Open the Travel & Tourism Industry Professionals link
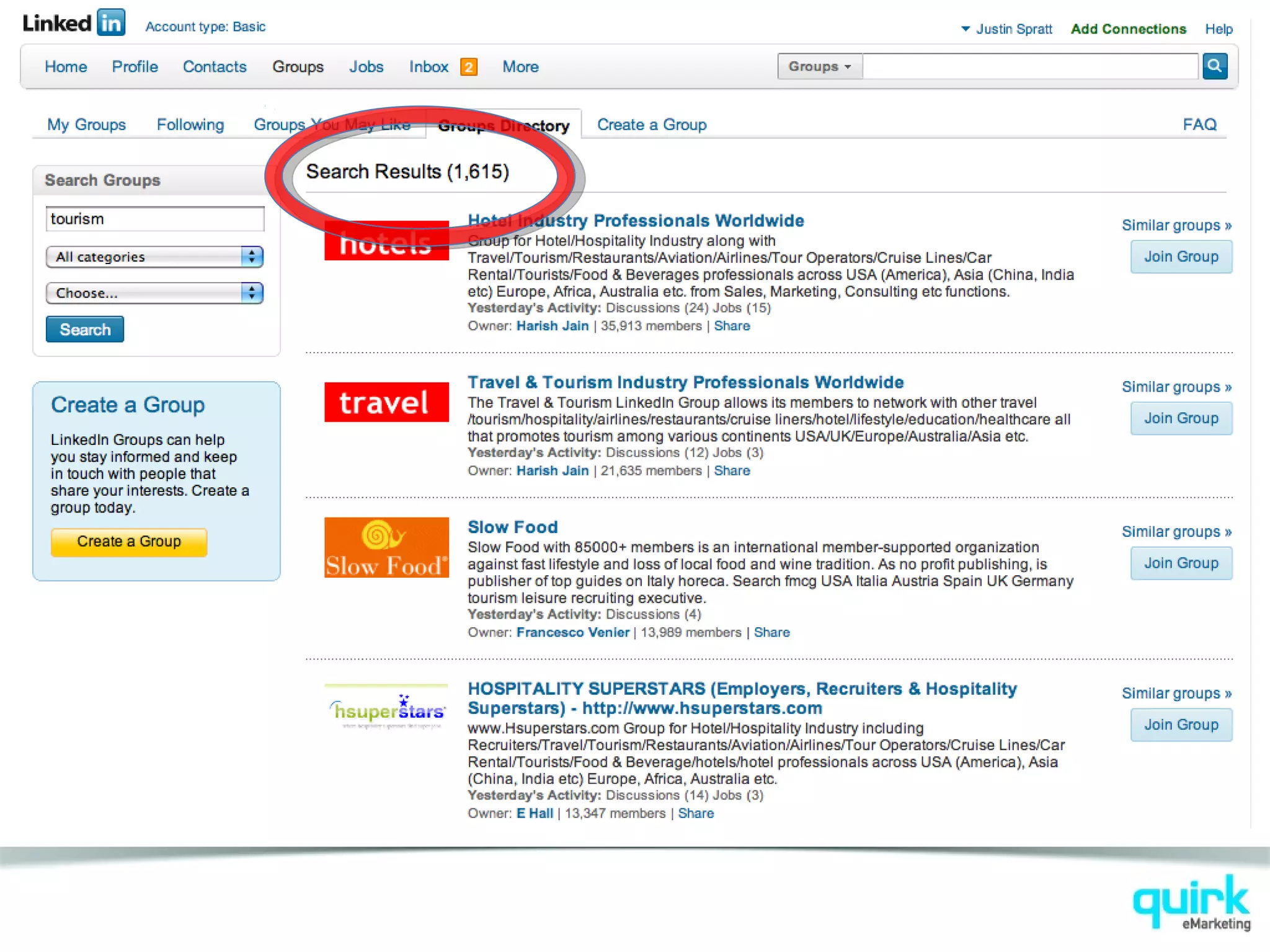Image resolution: width=1270 pixels, height=952 pixels. (x=685, y=382)
